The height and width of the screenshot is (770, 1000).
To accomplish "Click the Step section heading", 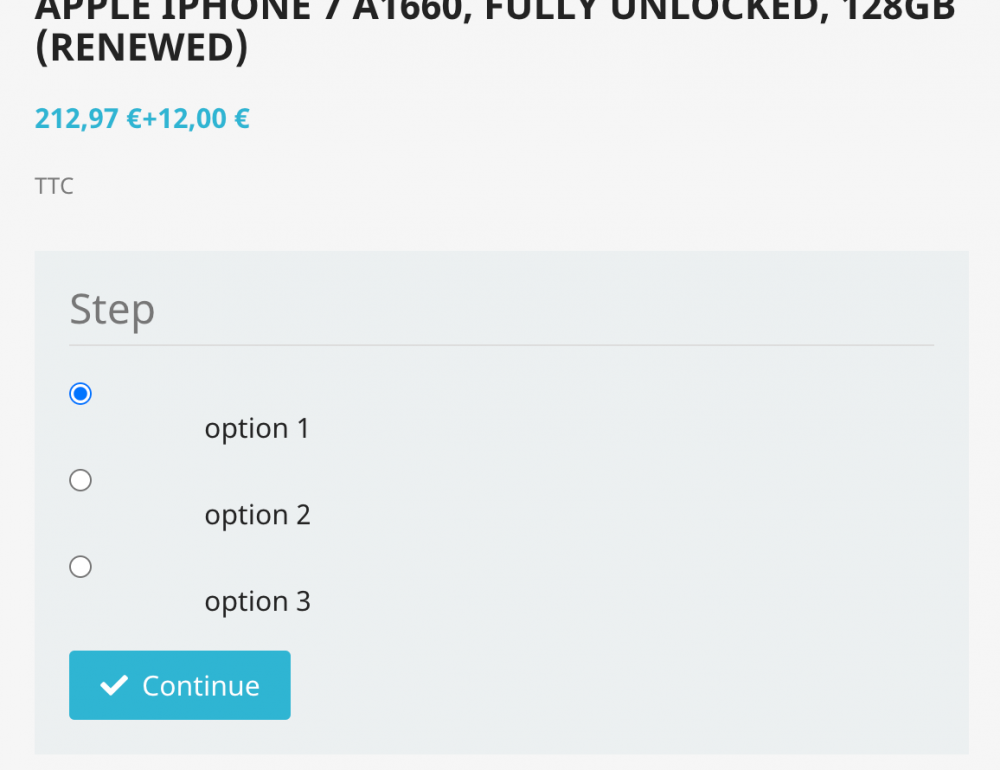I will [112, 310].
